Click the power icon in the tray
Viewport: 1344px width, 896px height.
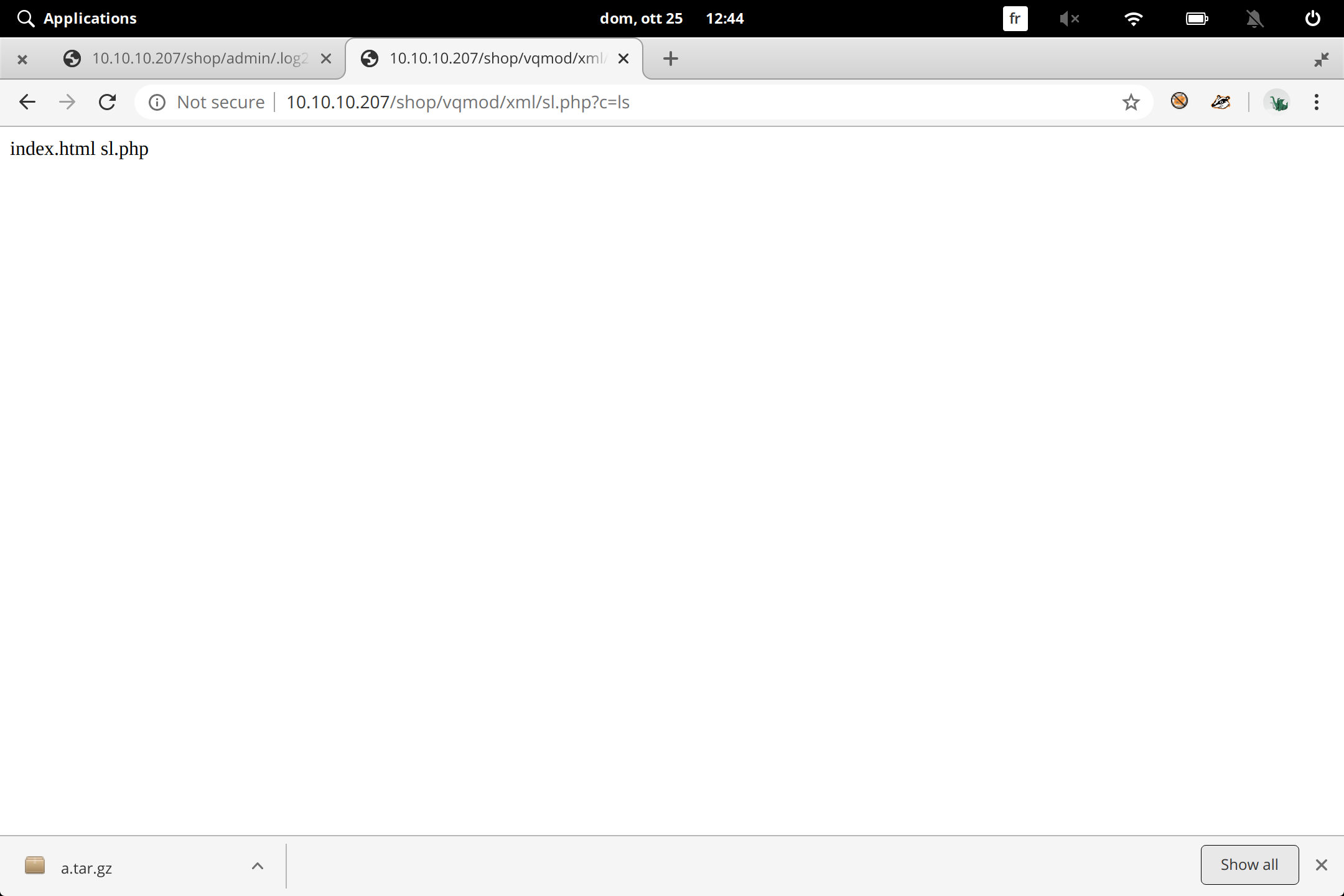tap(1312, 18)
